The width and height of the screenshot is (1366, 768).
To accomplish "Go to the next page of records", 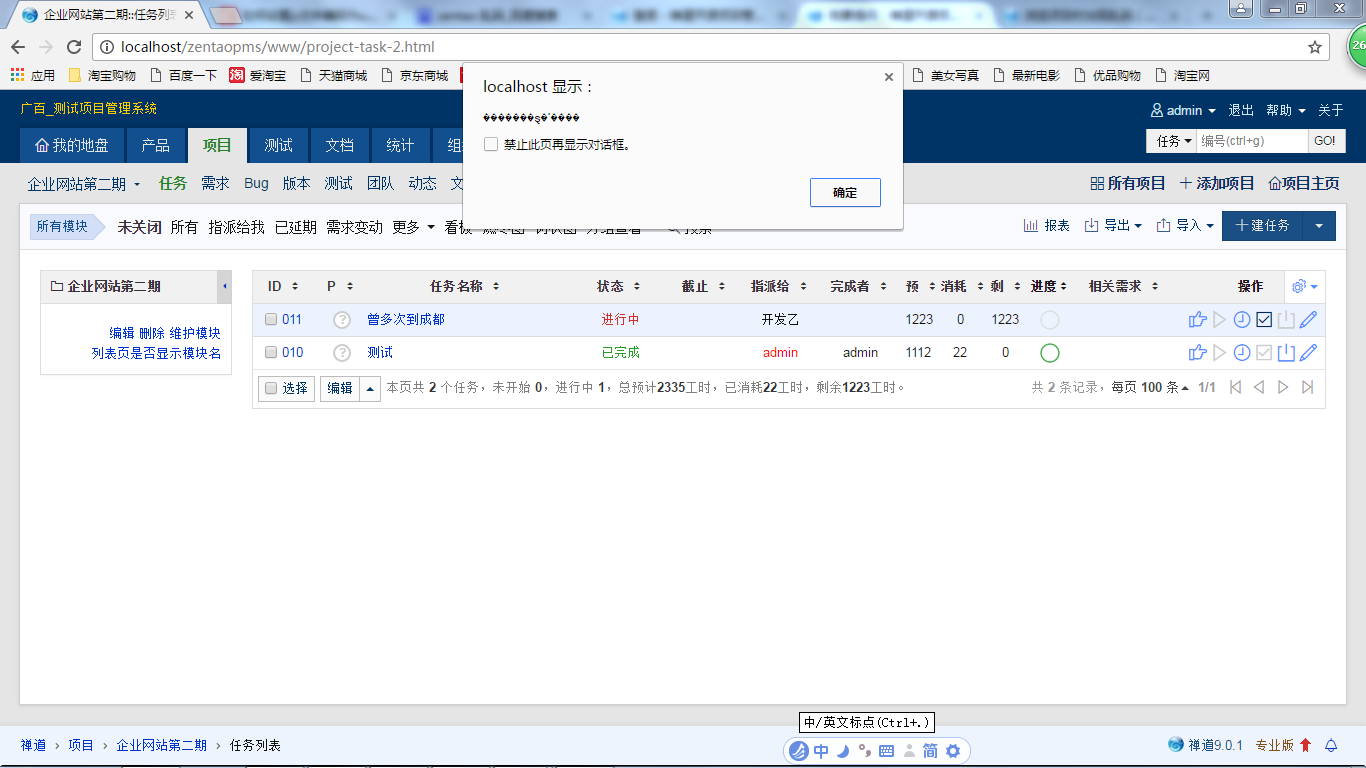I will [x=1283, y=387].
